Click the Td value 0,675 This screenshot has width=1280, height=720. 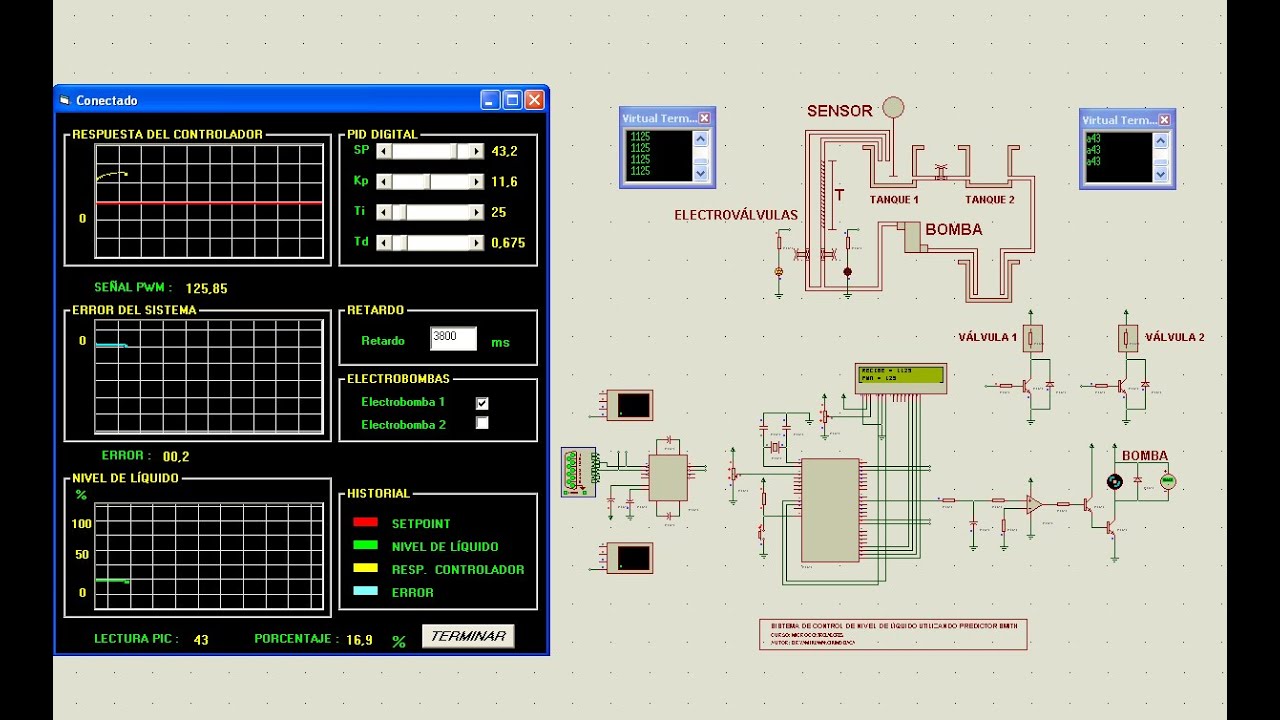click(x=508, y=243)
